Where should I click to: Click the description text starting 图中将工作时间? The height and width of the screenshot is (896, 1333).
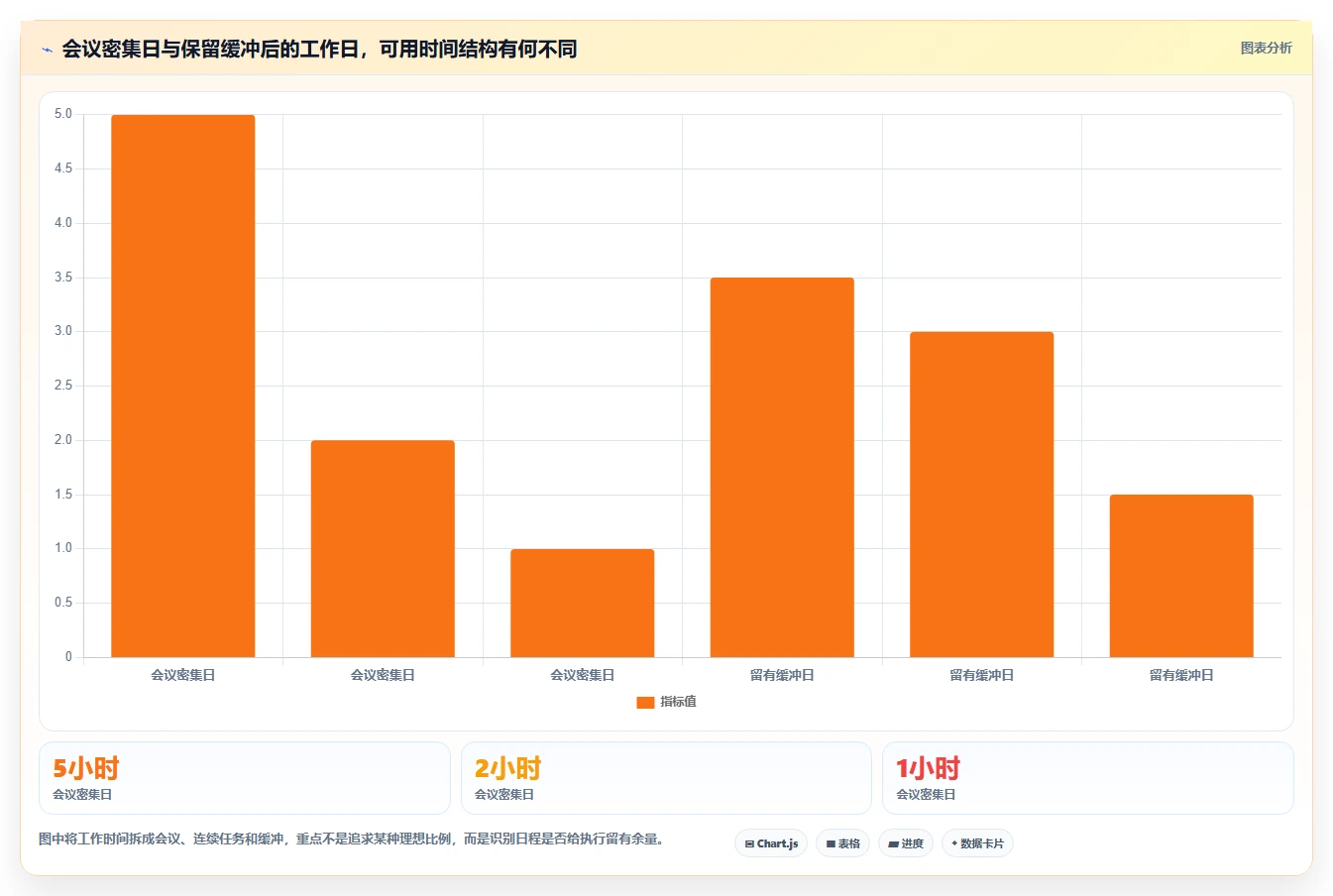click(x=351, y=839)
